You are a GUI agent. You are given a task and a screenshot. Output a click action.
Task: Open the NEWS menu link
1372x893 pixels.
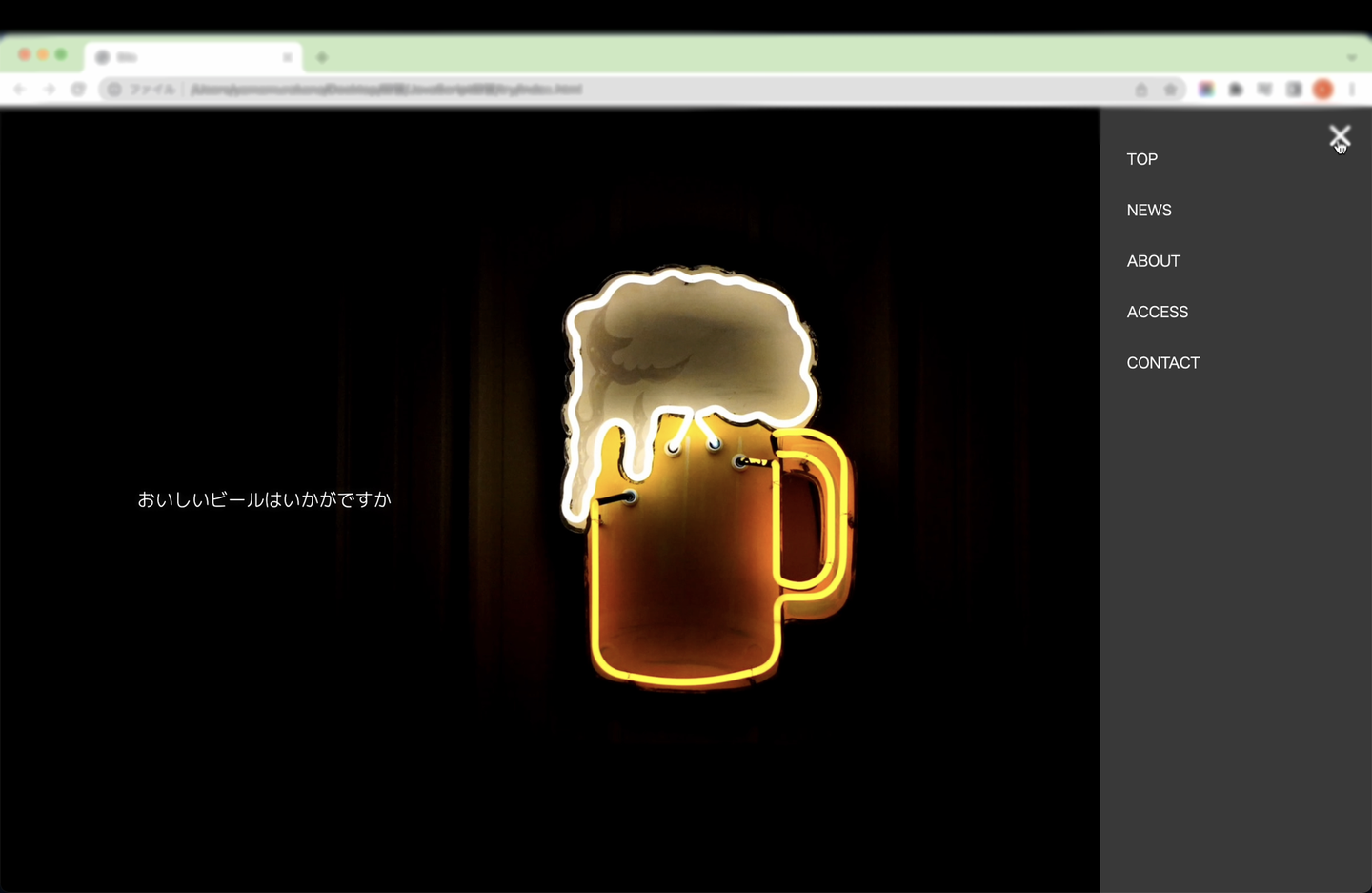pyautogui.click(x=1148, y=211)
